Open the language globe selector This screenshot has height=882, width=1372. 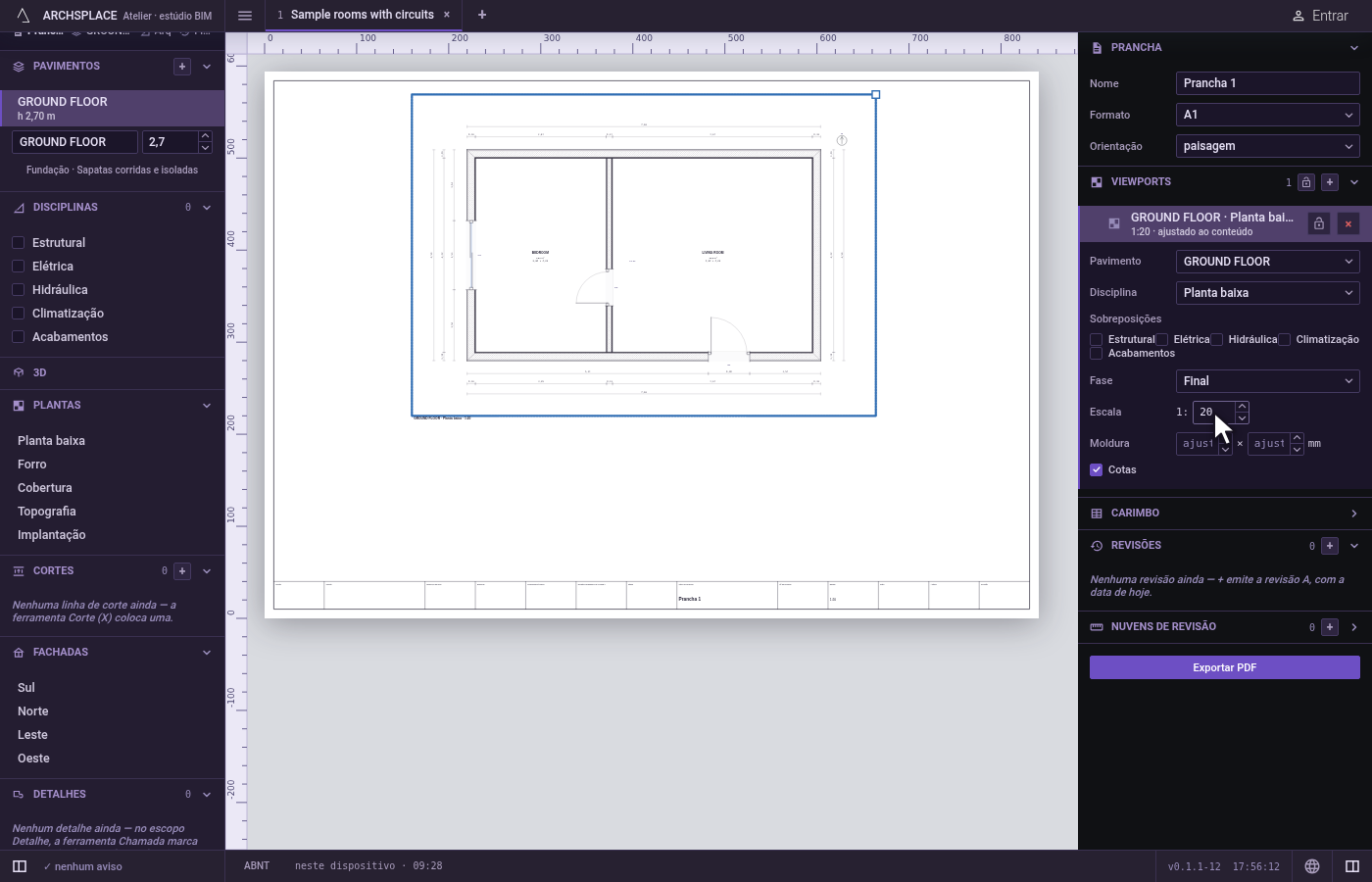coord(1311,865)
